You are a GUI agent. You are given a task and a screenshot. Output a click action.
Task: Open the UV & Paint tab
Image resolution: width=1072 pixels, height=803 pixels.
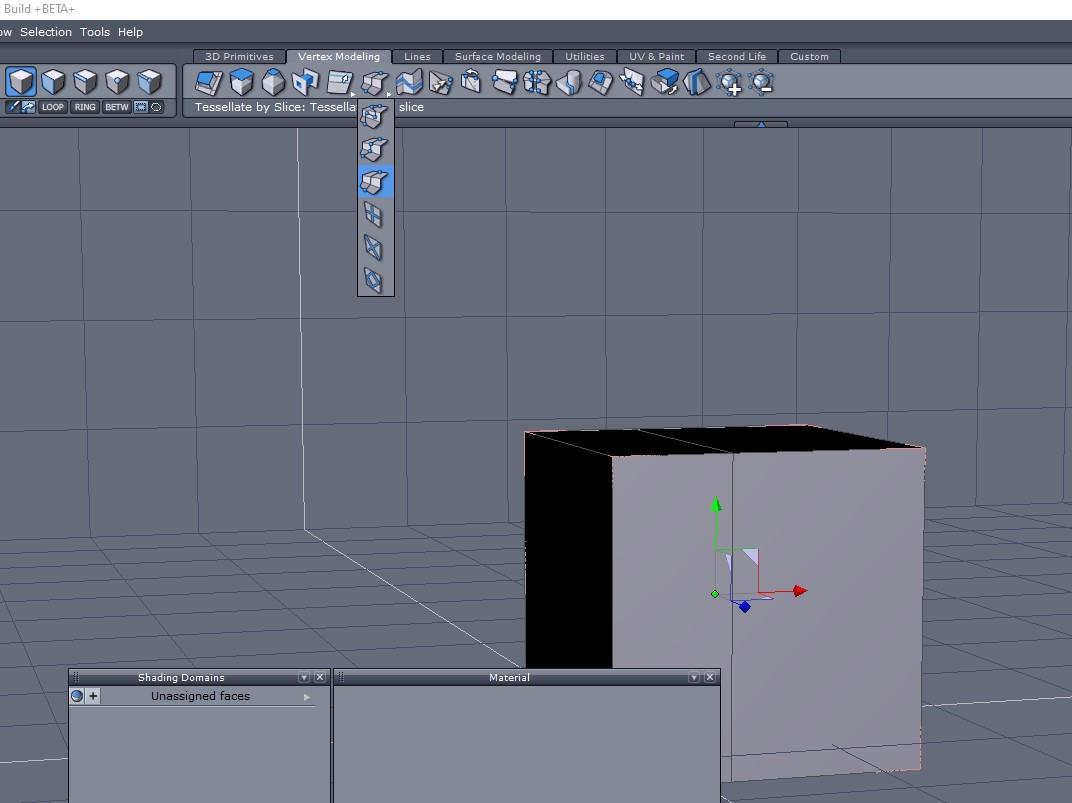click(x=656, y=57)
